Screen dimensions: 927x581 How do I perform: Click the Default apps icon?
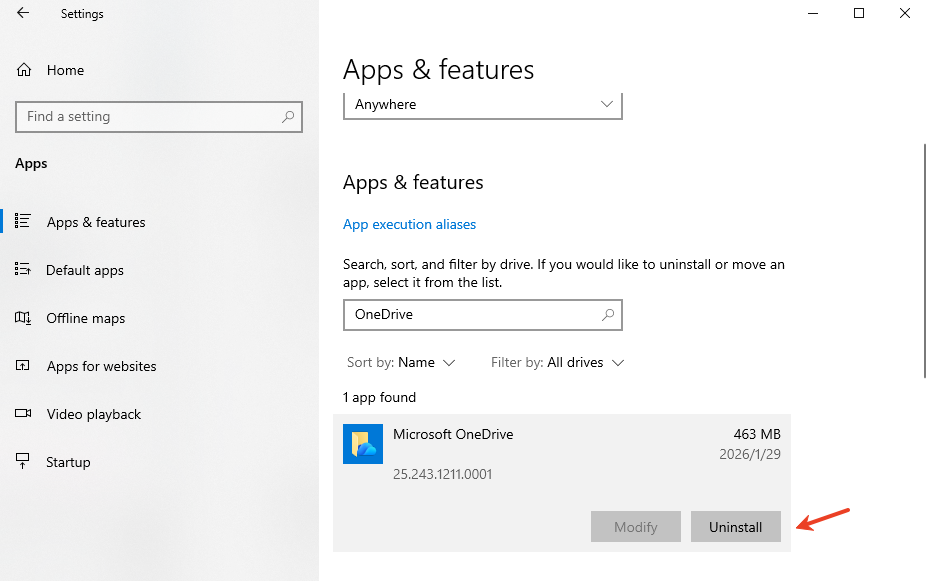(21, 270)
